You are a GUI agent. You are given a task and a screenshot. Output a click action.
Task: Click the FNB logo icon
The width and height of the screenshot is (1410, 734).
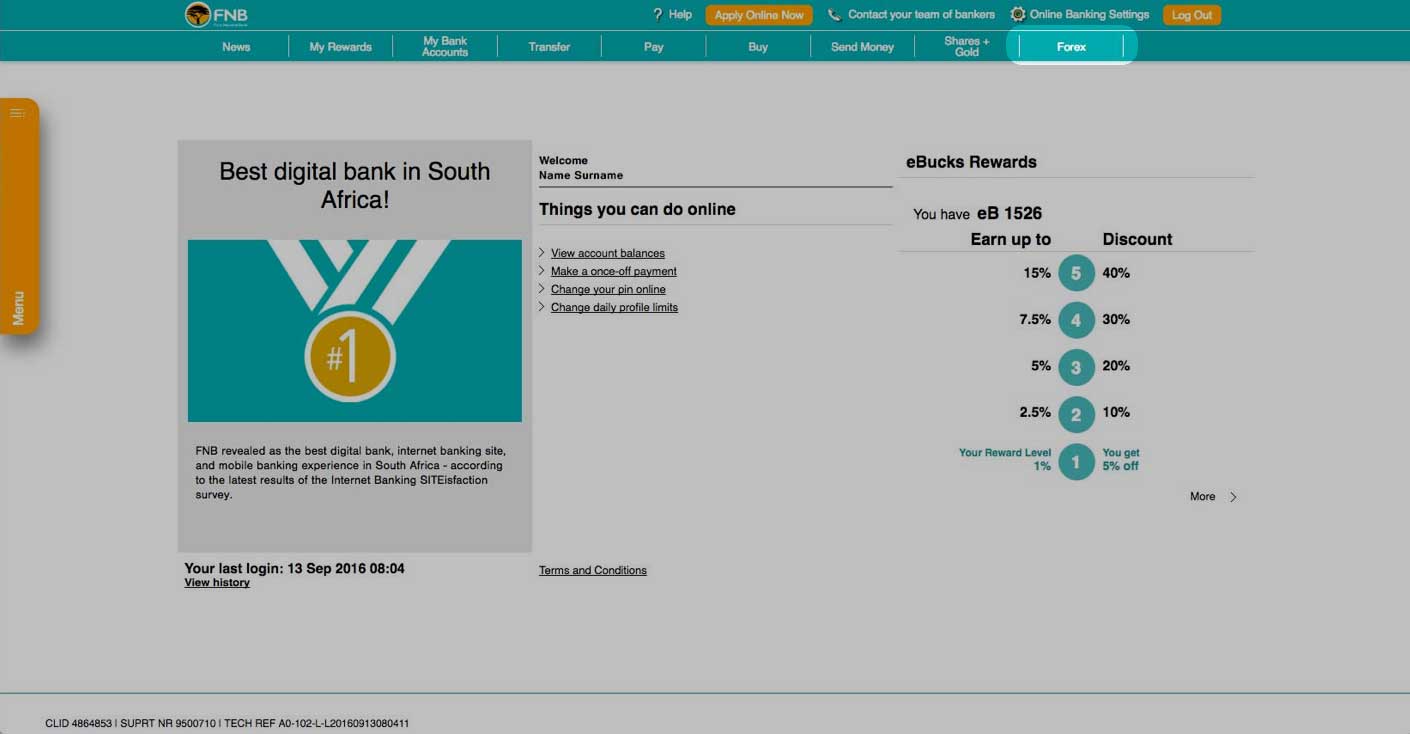pos(198,15)
